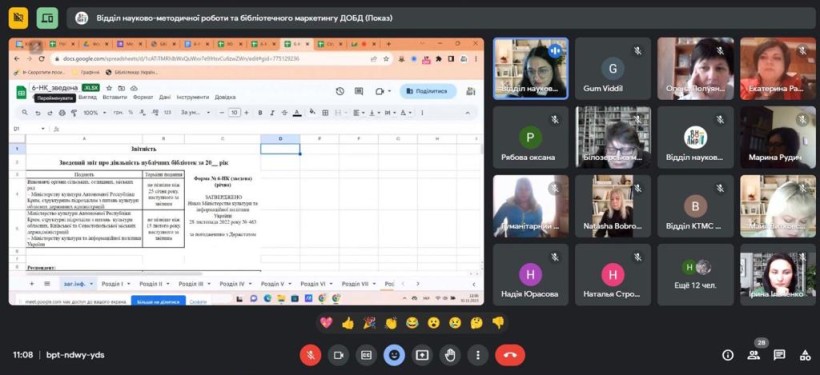Leave the call with red hang-up button

[x=510, y=355]
